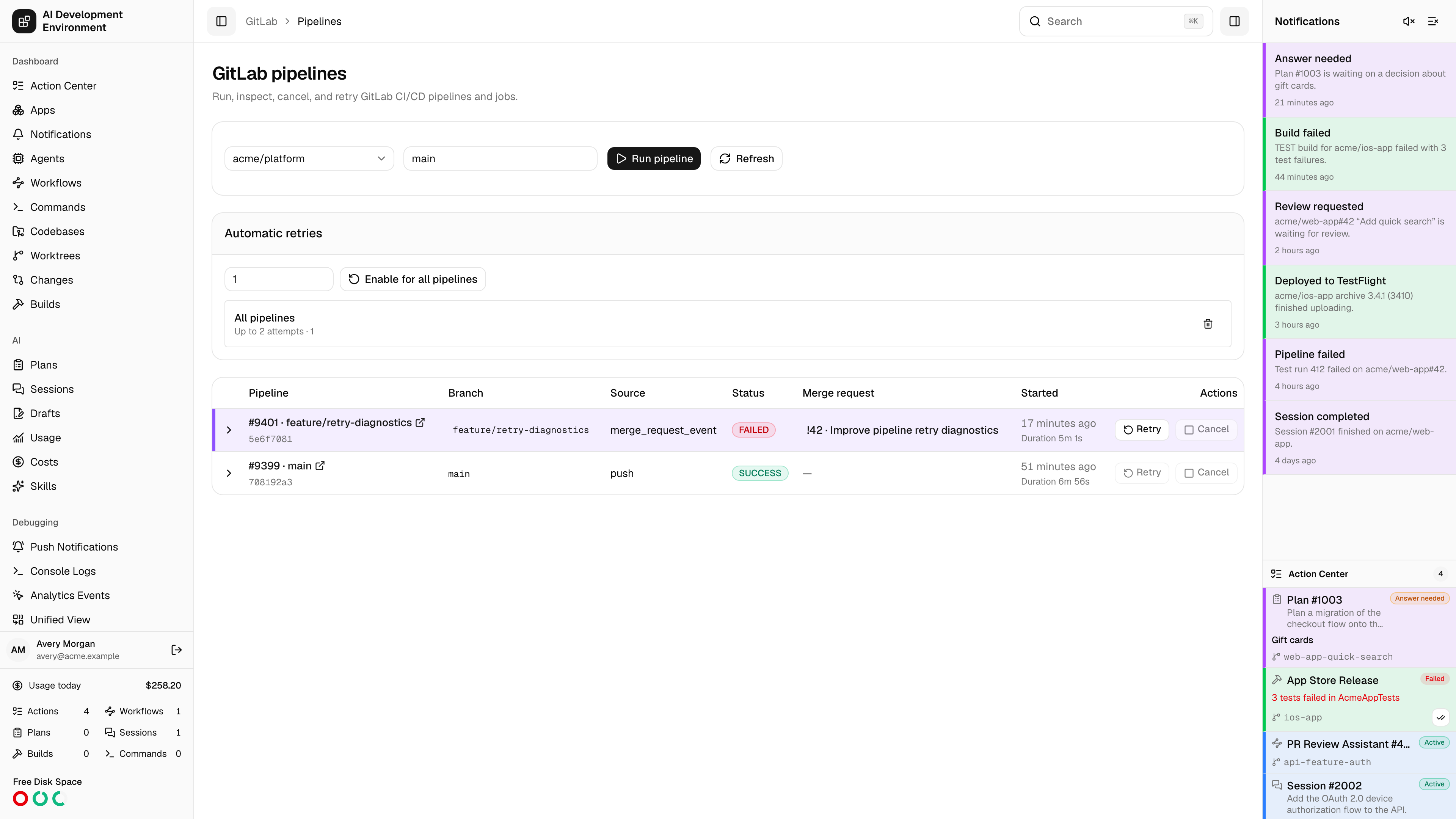Open Workflows in the sidebar
Screen dimensions: 1456x819
(x=97, y=183)
